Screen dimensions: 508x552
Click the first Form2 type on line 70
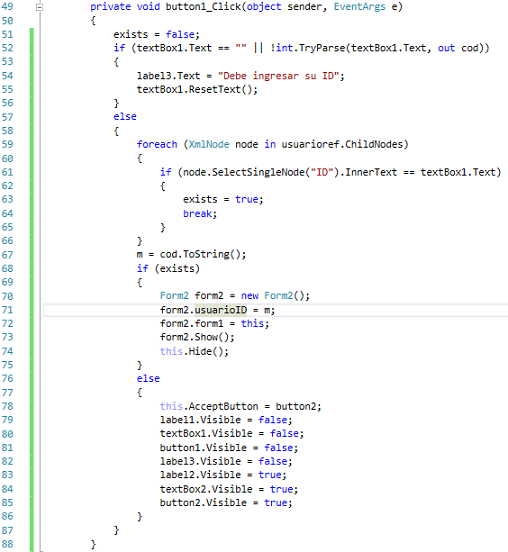pyautogui.click(x=174, y=295)
